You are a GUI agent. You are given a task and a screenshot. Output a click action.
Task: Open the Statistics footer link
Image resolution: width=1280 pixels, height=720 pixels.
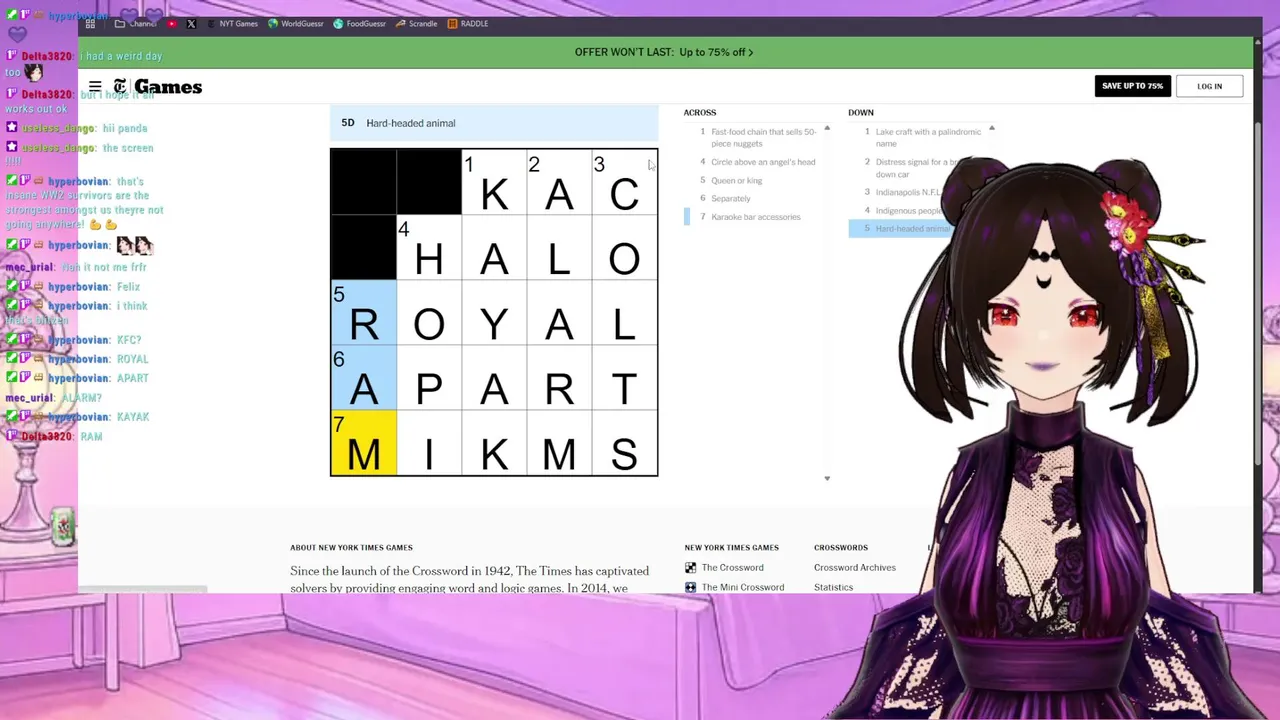click(x=833, y=587)
